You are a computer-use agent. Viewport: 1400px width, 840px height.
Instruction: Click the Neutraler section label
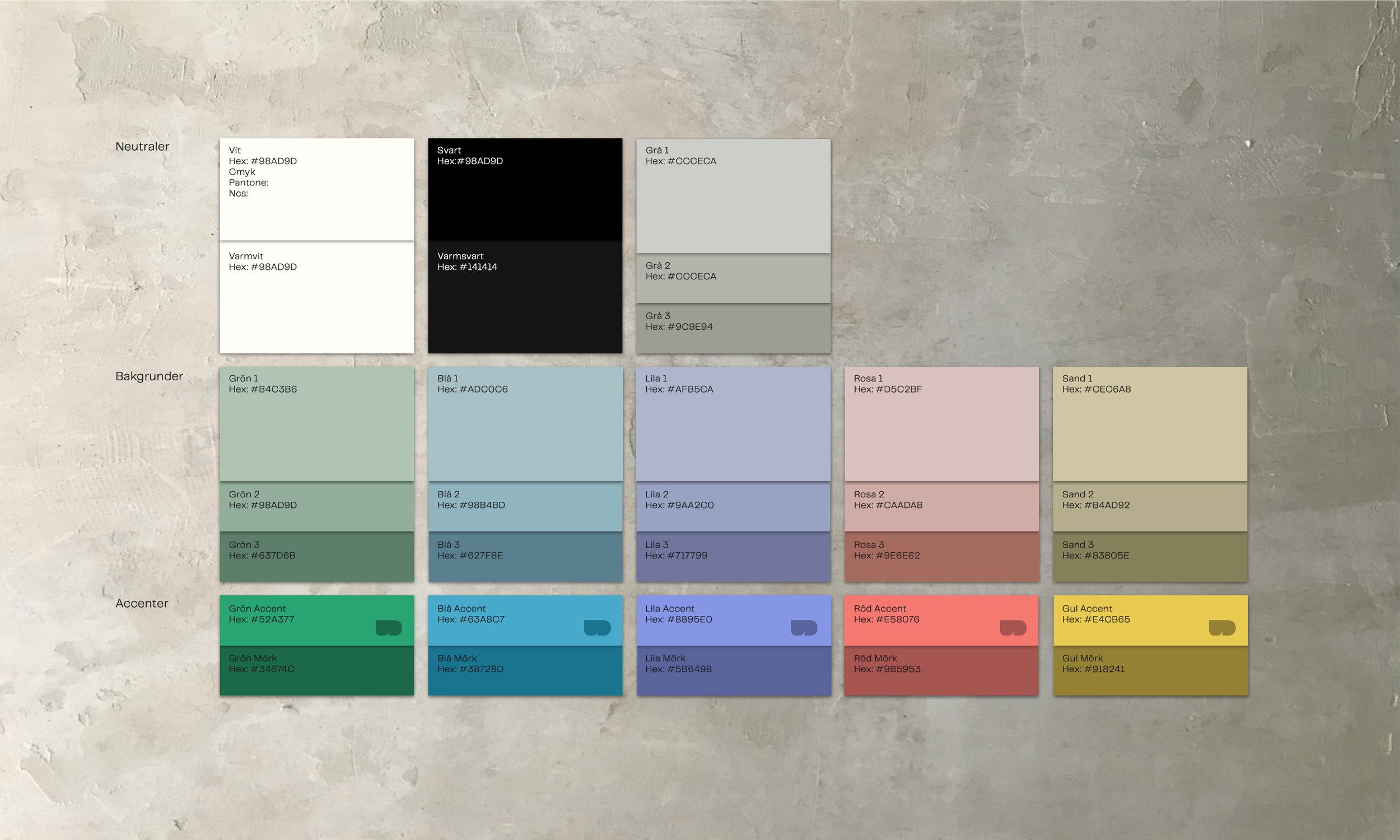pyautogui.click(x=142, y=146)
